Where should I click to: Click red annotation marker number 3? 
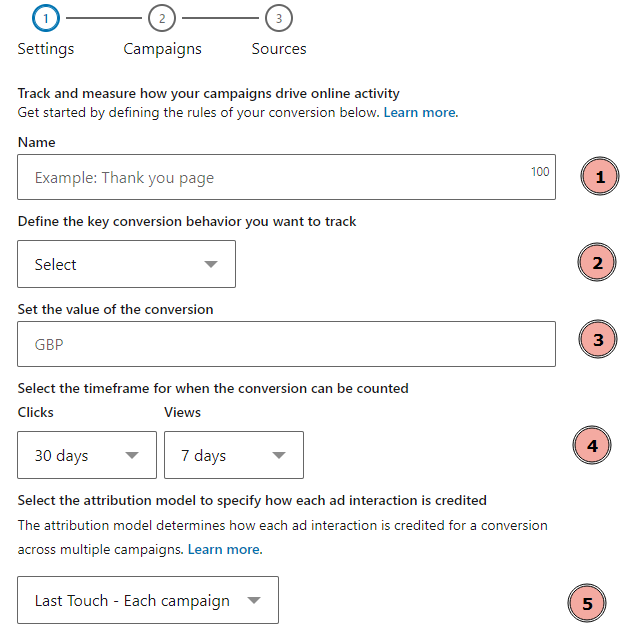pyautogui.click(x=598, y=339)
